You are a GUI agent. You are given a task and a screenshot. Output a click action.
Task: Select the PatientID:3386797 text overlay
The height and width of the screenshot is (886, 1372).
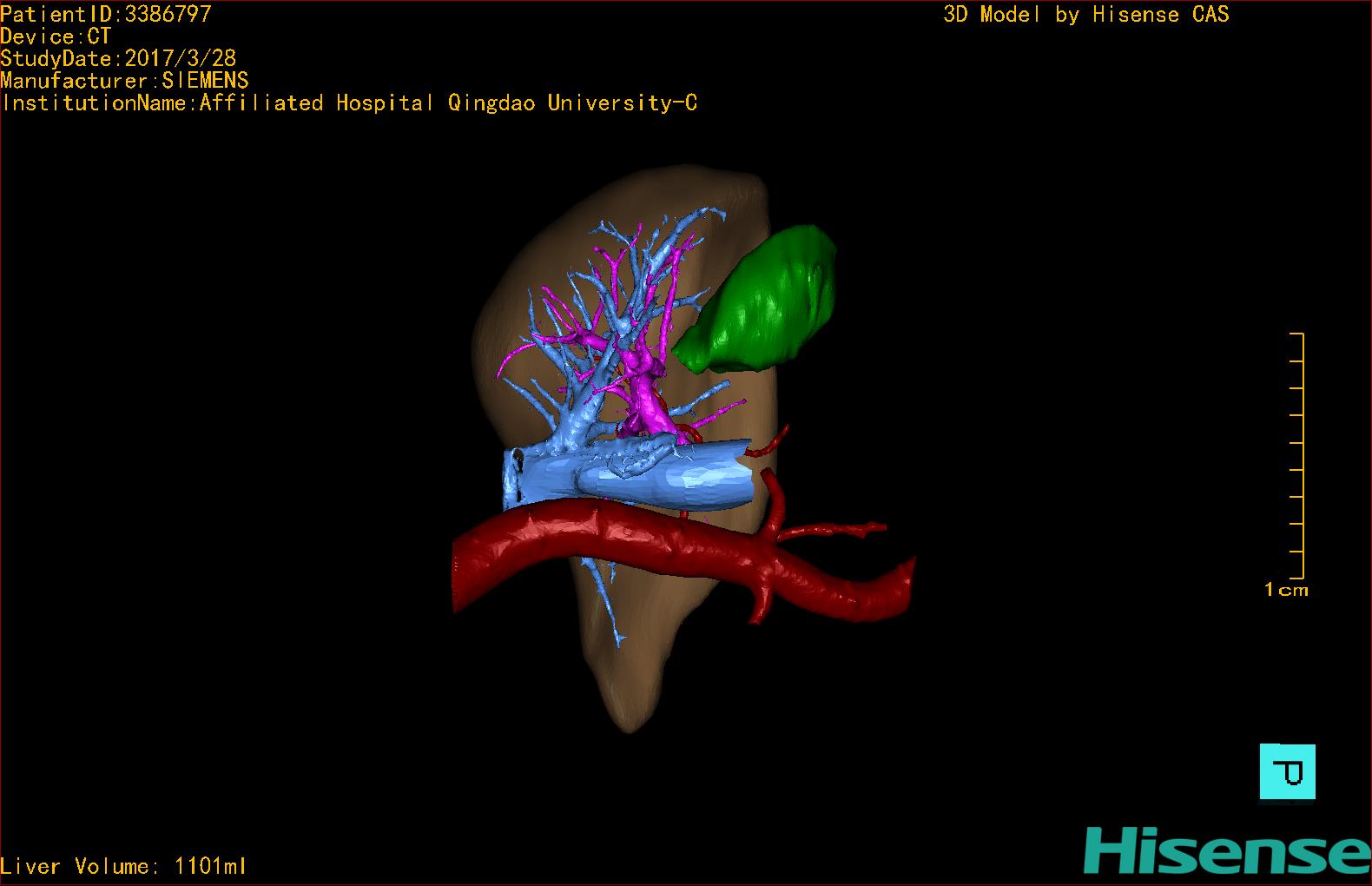(106, 14)
